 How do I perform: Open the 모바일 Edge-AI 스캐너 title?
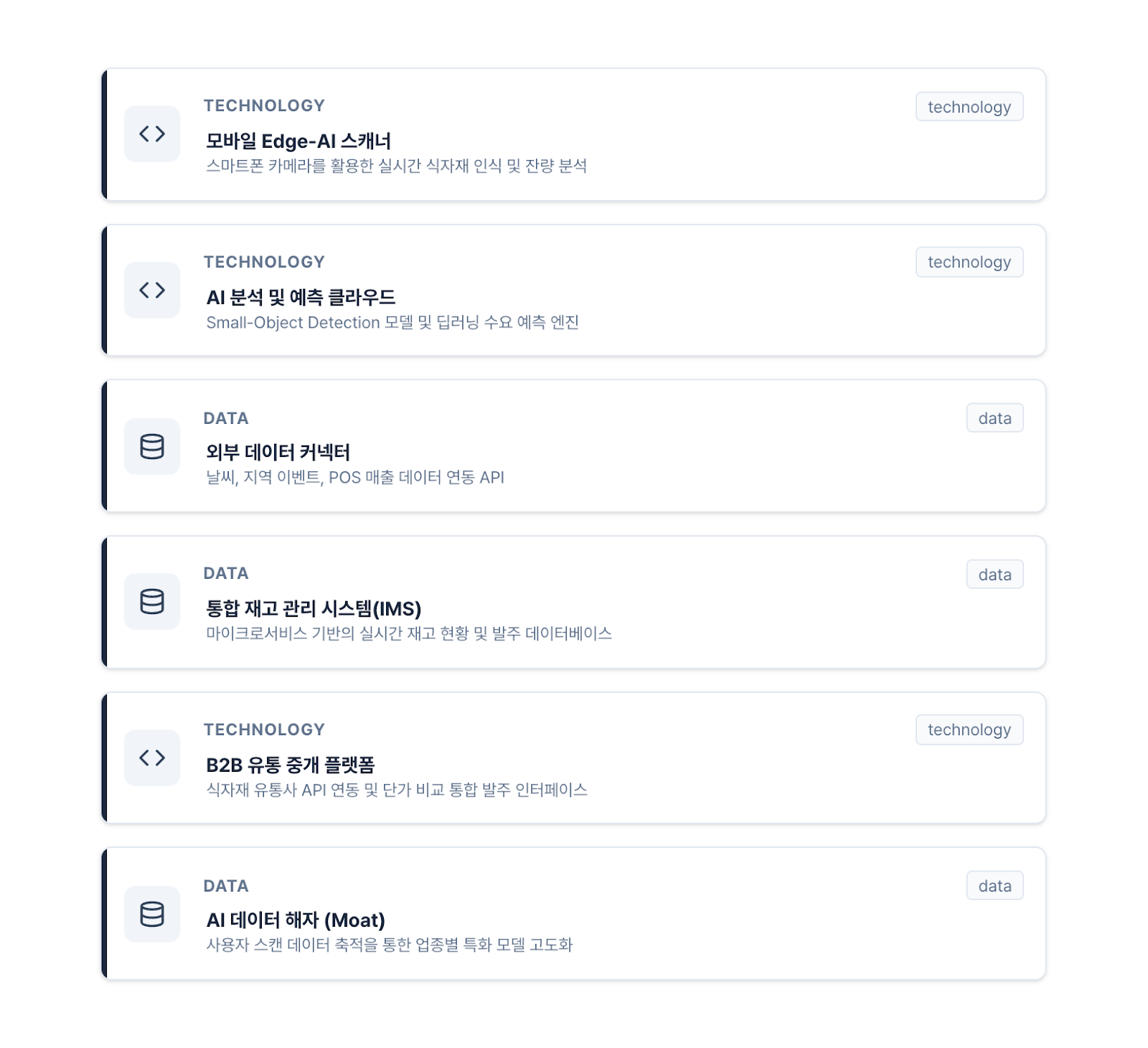point(298,141)
